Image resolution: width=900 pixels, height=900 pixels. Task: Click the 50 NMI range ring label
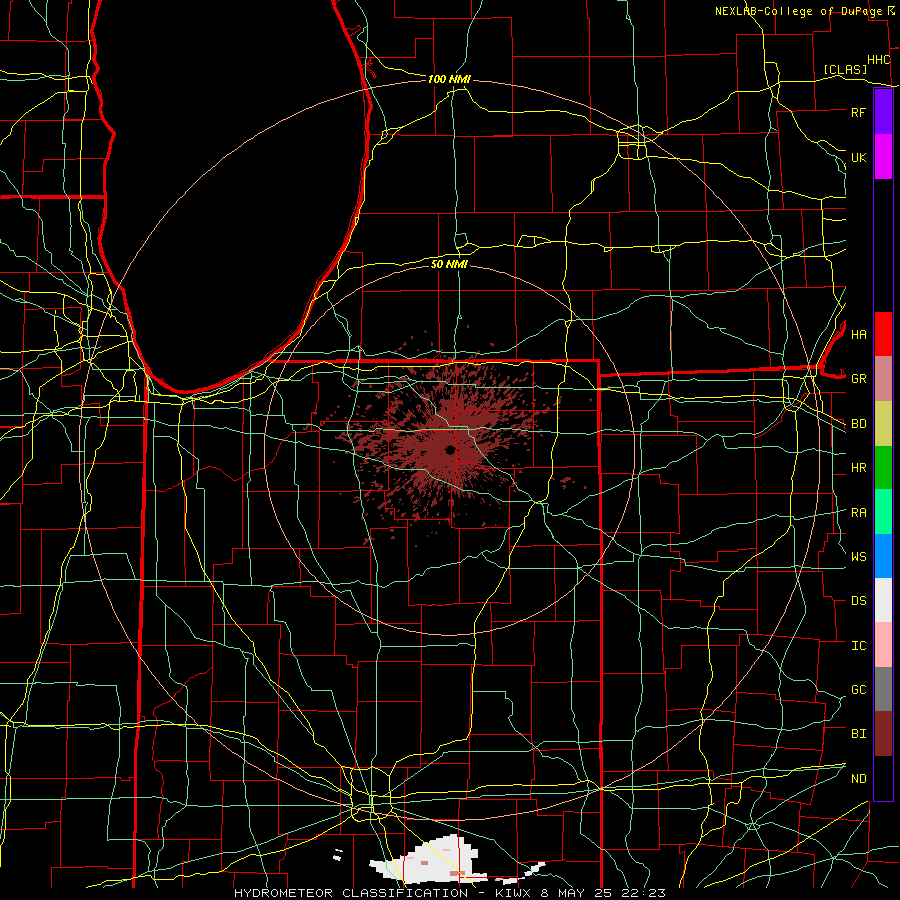449,264
